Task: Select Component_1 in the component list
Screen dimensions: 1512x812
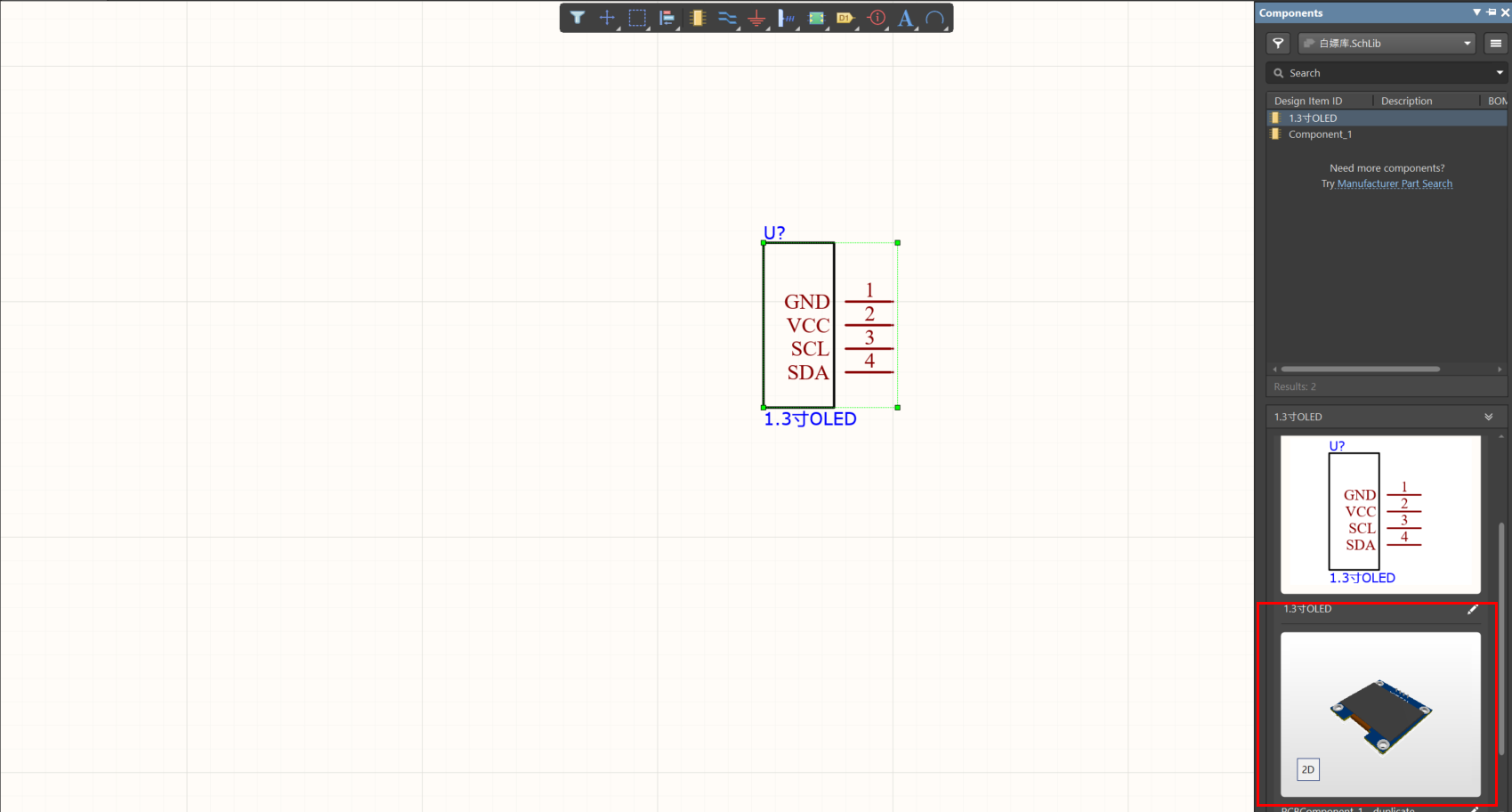Action: 1321,134
